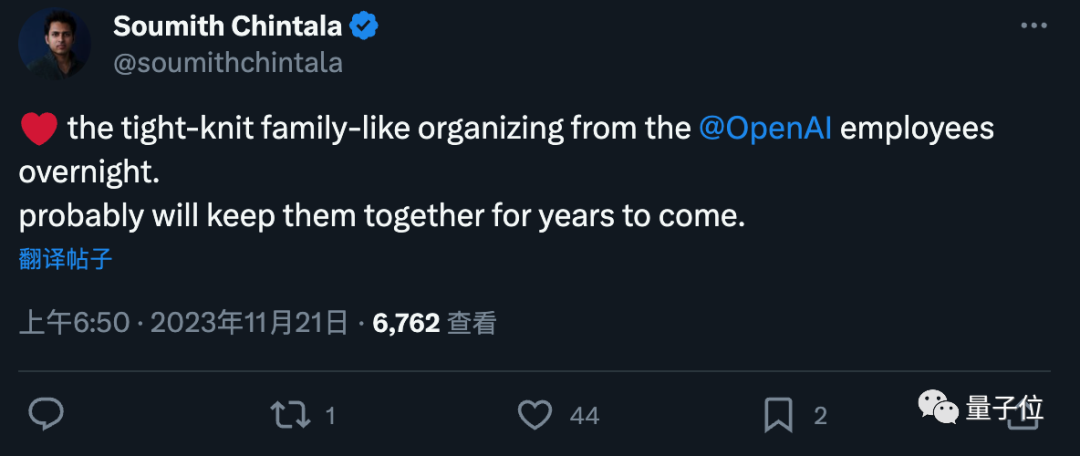
Task: Click the repost count showing 1
Action: [330, 415]
